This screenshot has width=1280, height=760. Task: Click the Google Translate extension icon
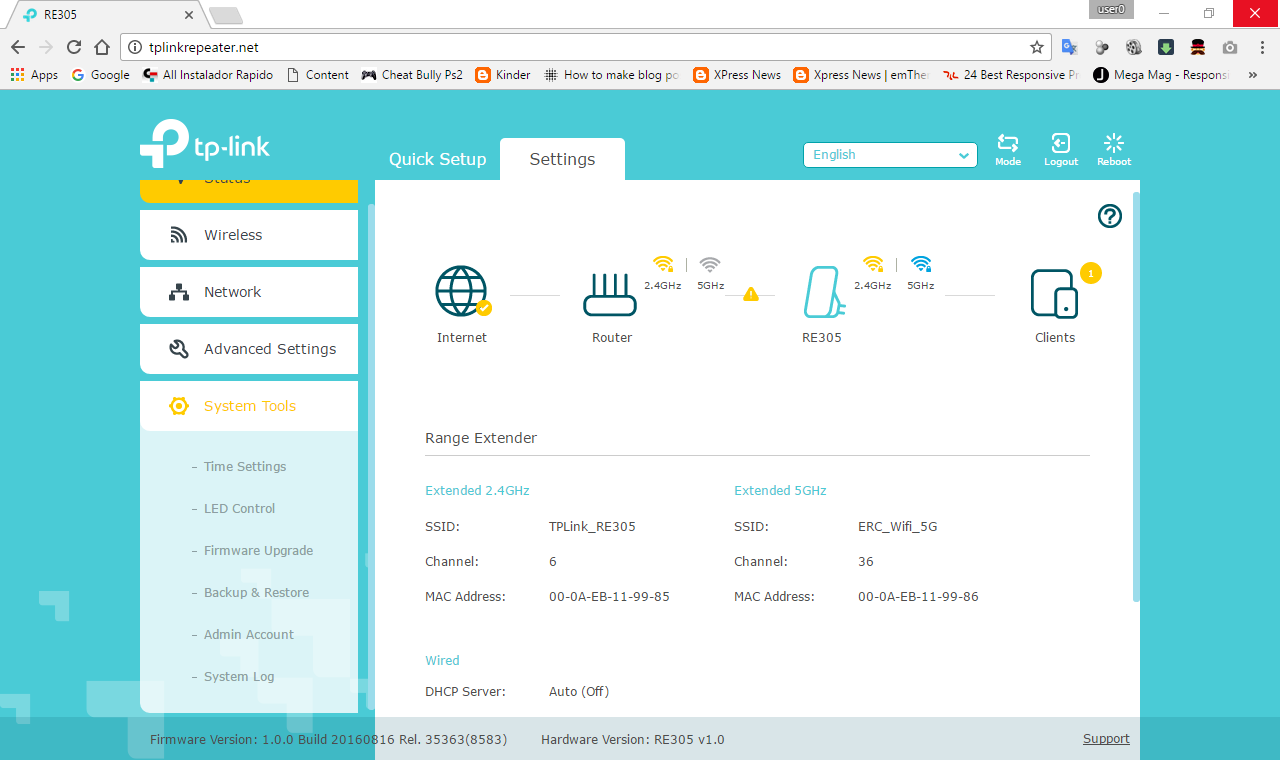1069,47
